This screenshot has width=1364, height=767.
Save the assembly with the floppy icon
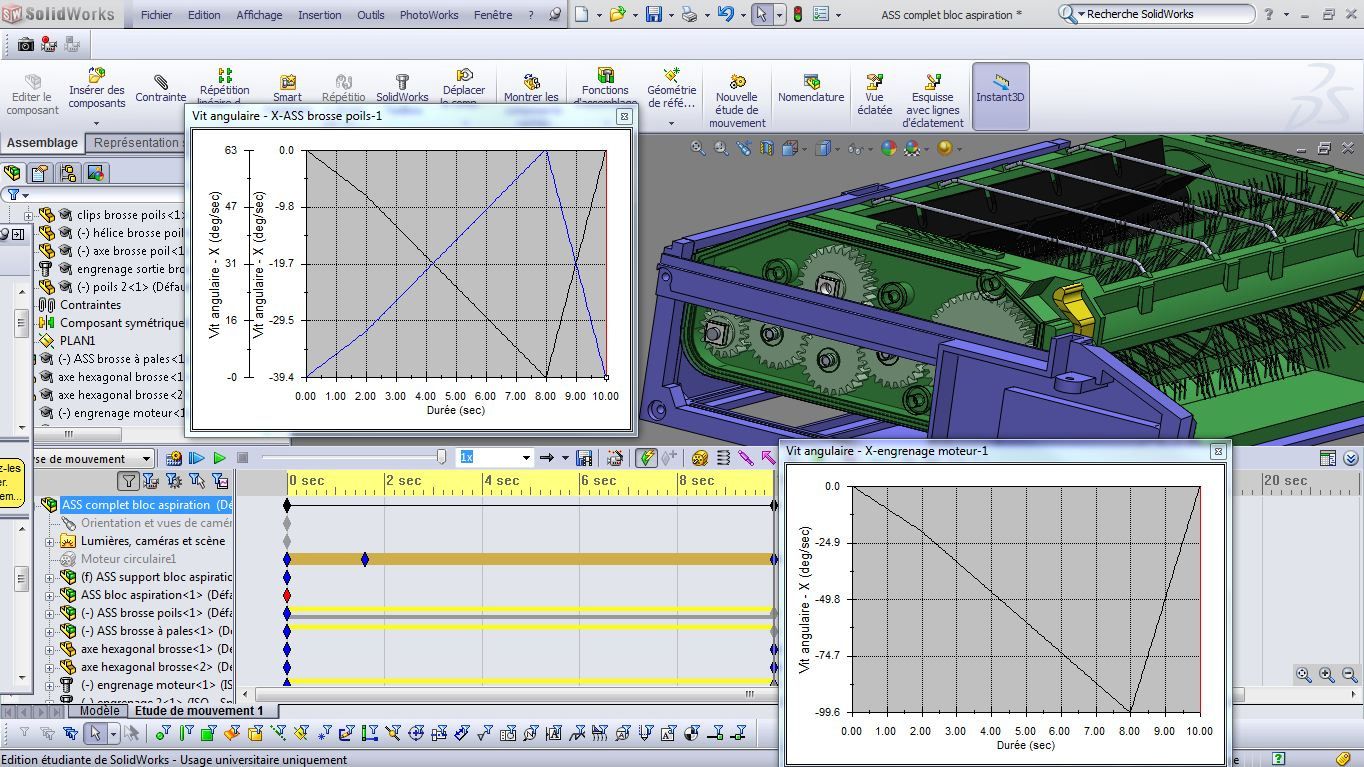(653, 14)
